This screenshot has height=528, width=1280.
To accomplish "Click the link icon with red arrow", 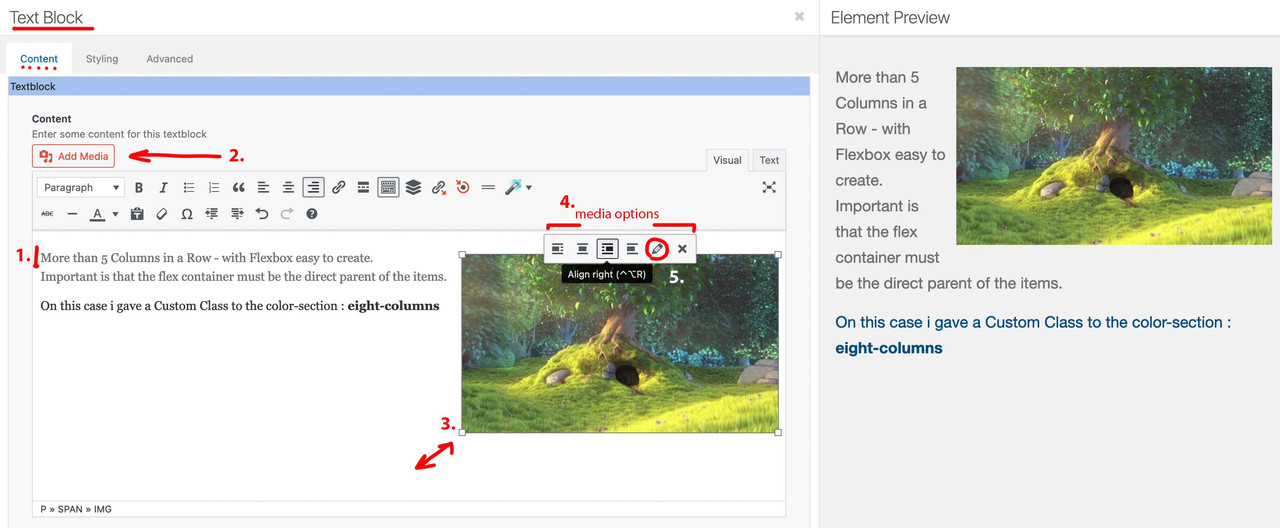I will point(439,187).
